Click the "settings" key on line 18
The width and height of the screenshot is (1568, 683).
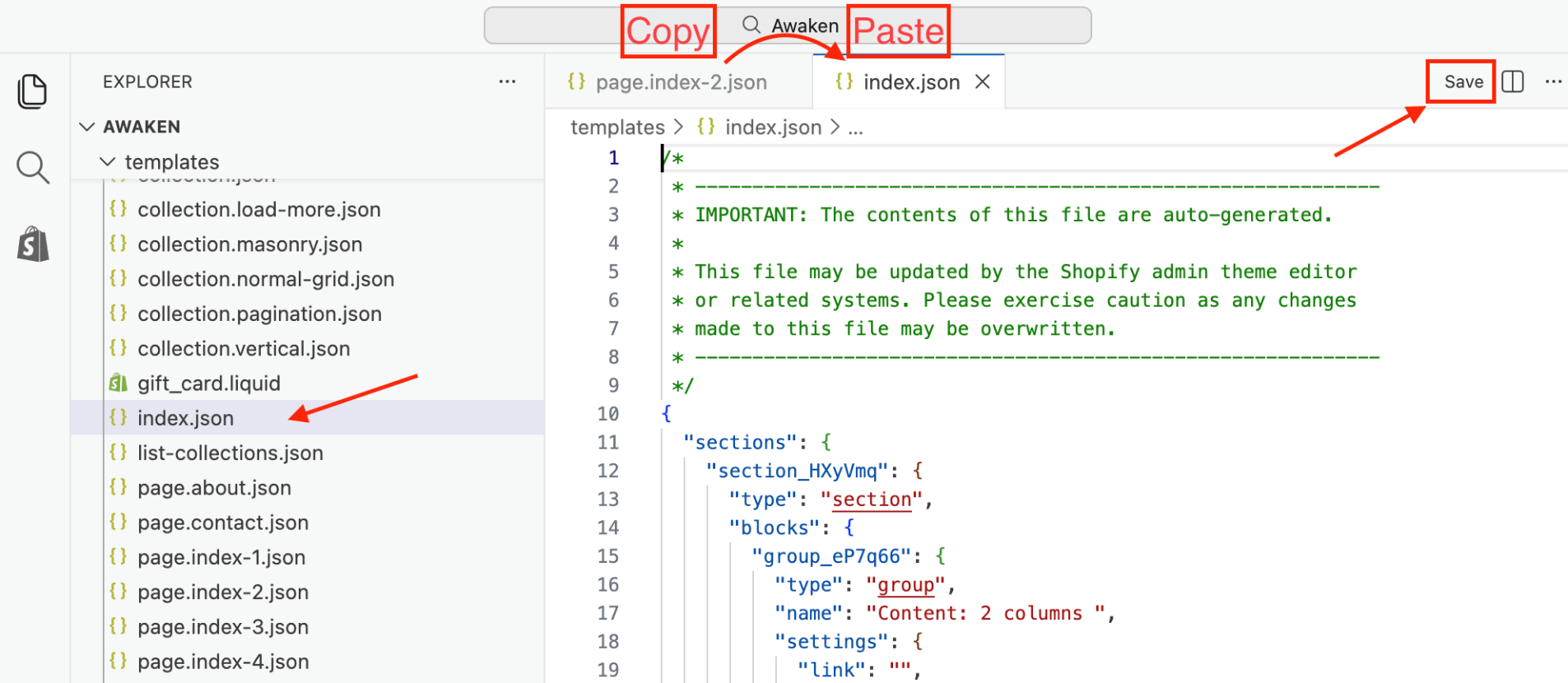[831, 642]
